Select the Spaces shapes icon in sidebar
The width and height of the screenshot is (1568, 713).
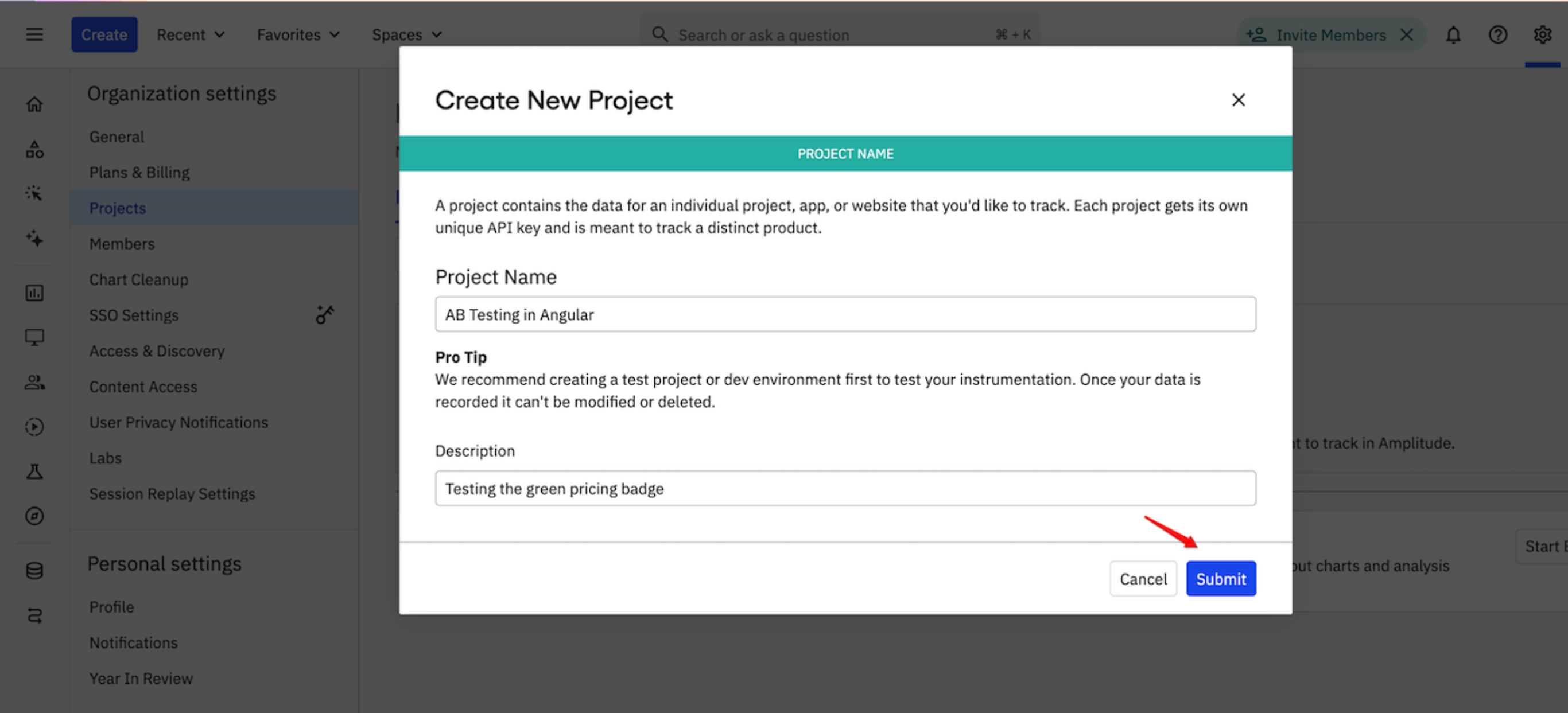[x=34, y=149]
